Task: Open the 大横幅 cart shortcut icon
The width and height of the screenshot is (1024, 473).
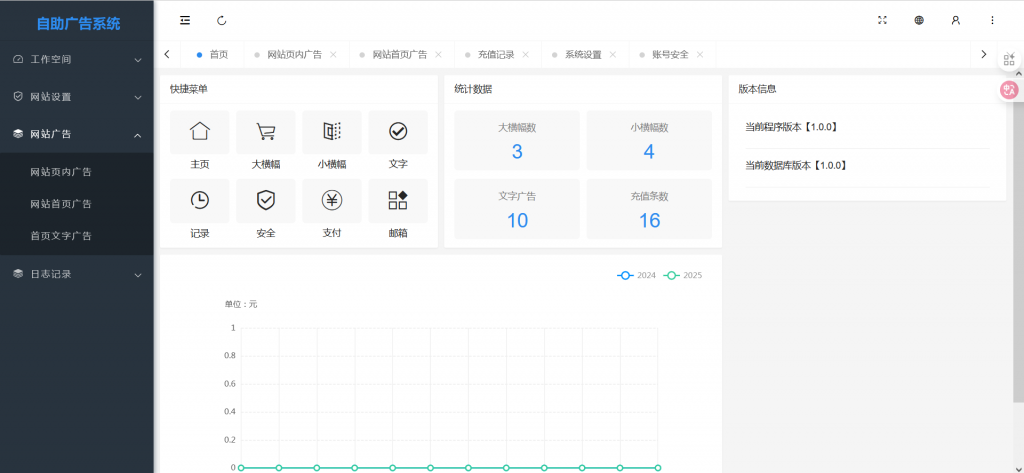Action: click(266, 131)
